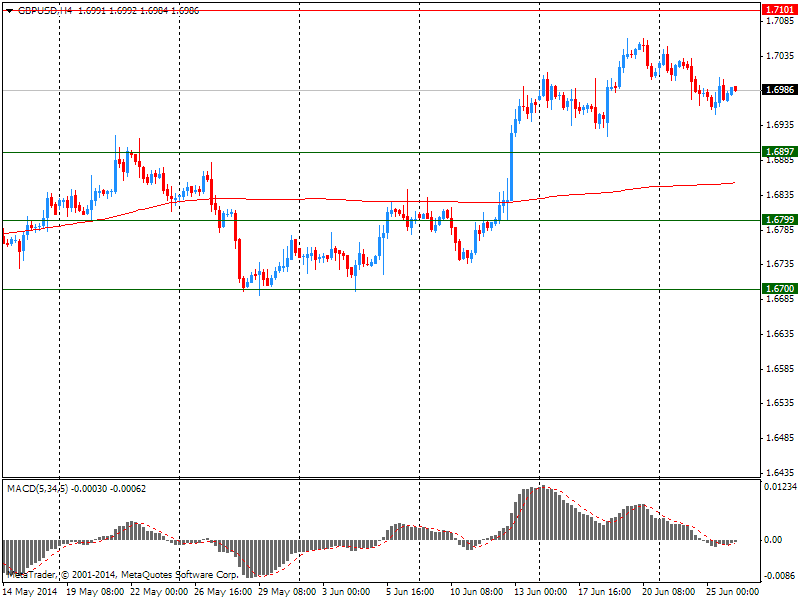This screenshot has height=600, width=800.
Task: Click the -0.0086 MACD scale value
Action: (780, 576)
